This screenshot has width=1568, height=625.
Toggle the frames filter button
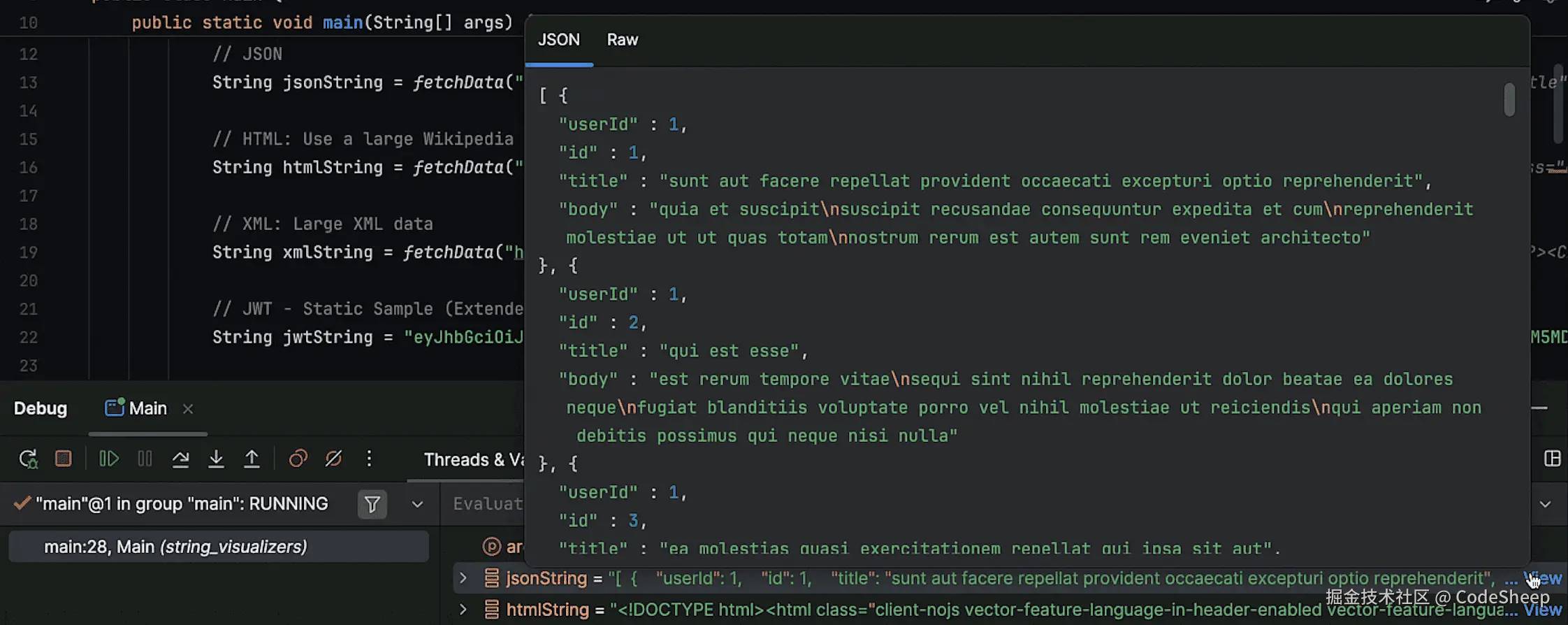click(372, 504)
